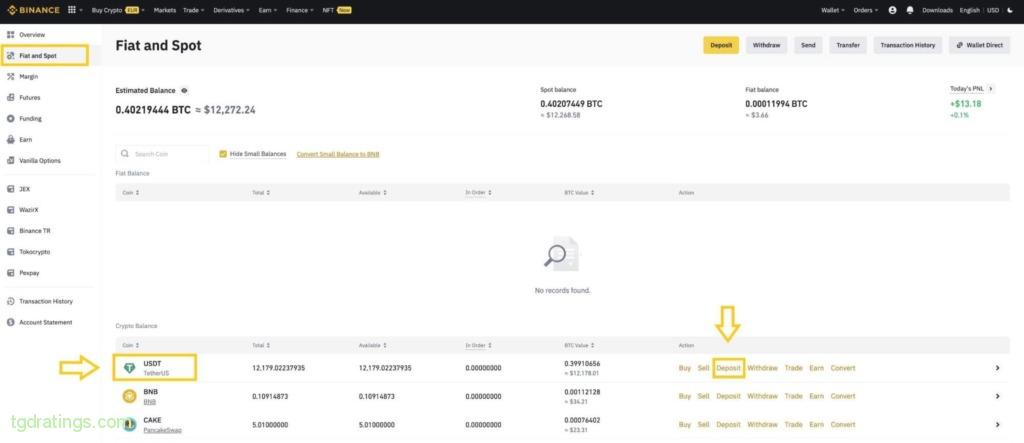Go to Markets page
Viewport: 1024px width, 443px height.
tap(165, 10)
